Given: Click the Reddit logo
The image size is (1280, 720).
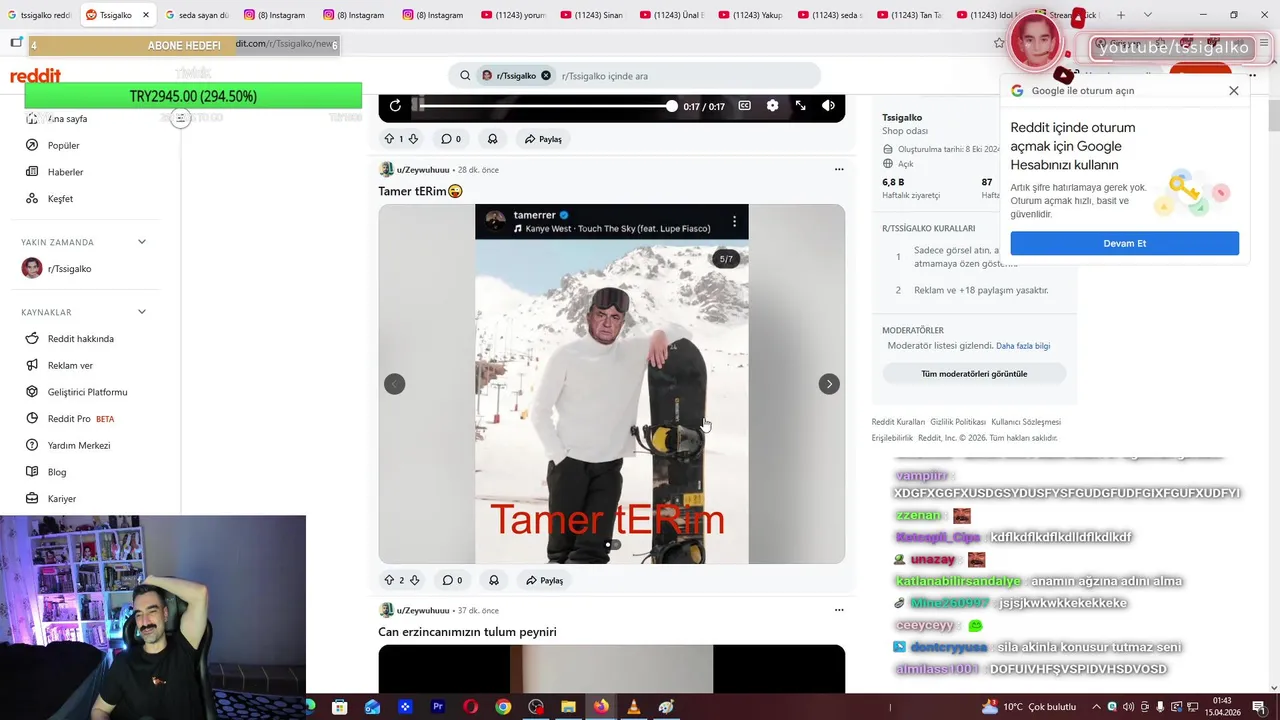Looking at the screenshot, I should pyautogui.click(x=36, y=76).
